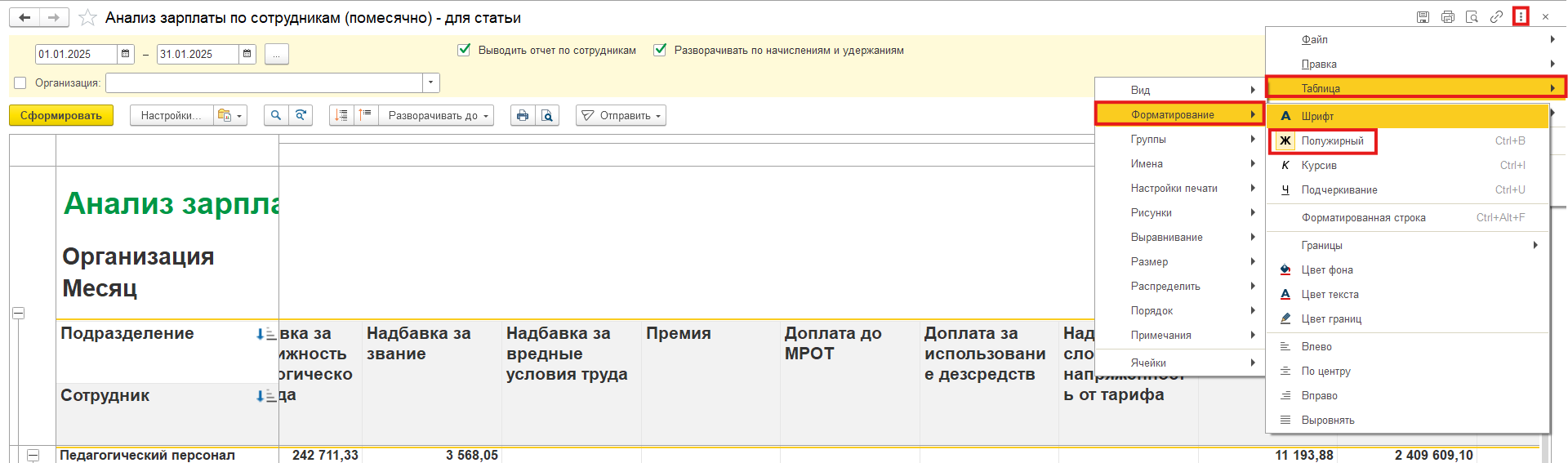Click the start date field 01.01.2025
Image resolution: width=1568 pixels, height=463 pixels.
[76, 54]
